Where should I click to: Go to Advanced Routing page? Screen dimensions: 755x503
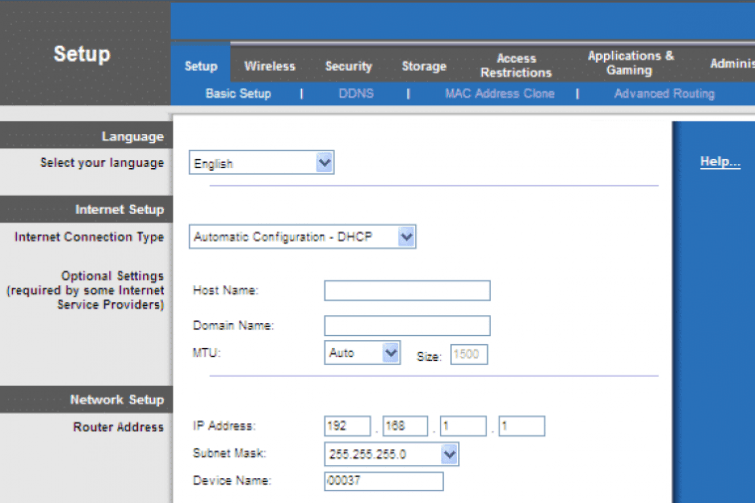coord(664,94)
